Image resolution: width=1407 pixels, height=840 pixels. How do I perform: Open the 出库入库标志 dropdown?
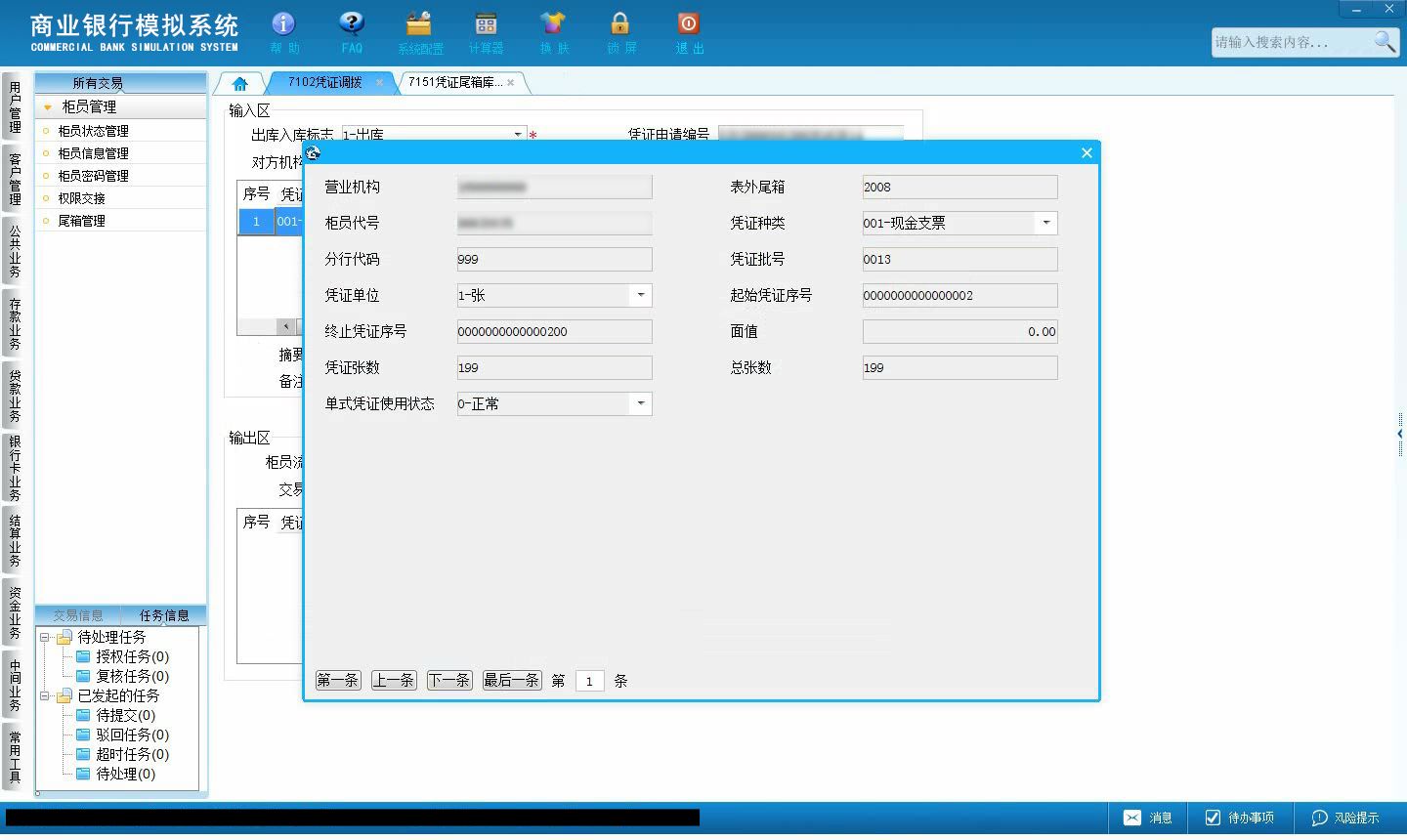518,135
